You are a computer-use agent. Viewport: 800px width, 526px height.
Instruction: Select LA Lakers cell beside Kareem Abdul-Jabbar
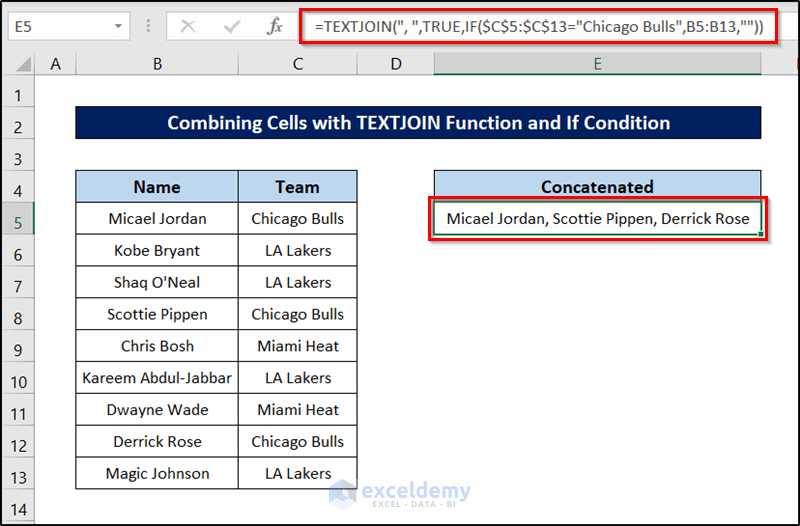coord(297,378)
